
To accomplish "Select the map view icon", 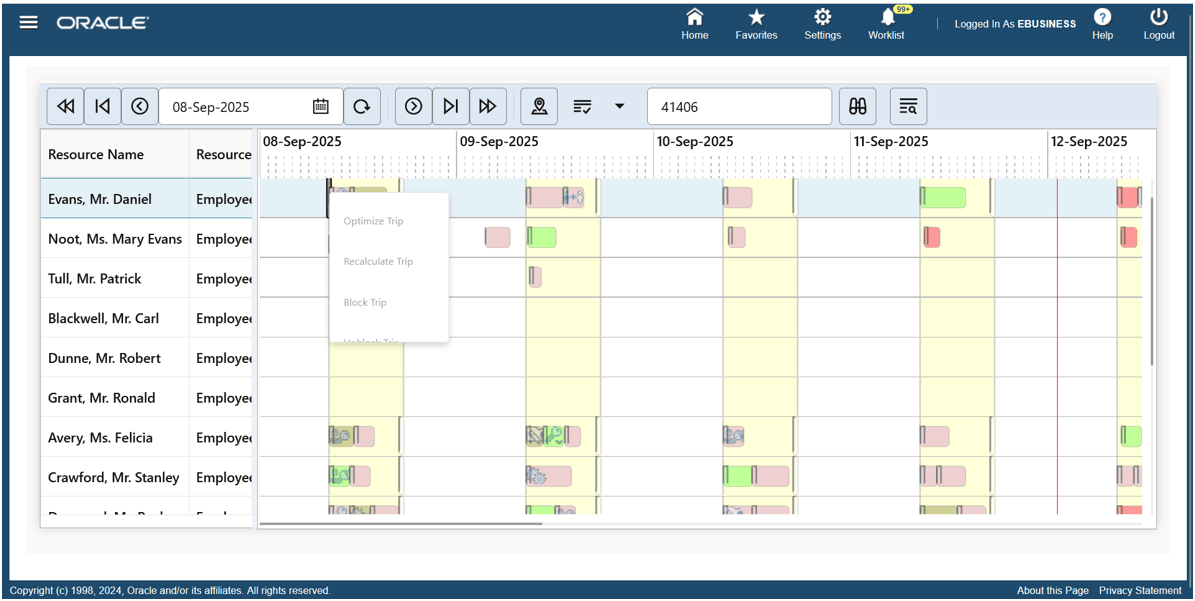I will coord(539,105).
